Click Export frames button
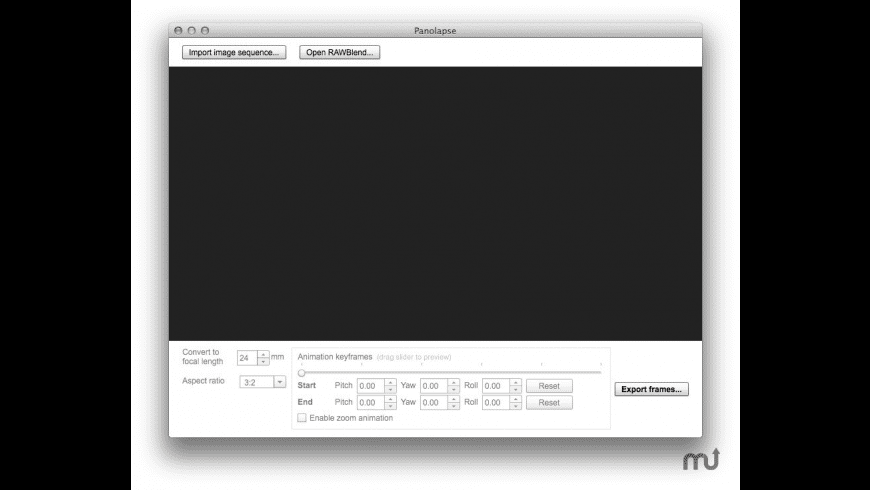The height and width of the screenshot is (490, 870). click(x=651, y=389)
